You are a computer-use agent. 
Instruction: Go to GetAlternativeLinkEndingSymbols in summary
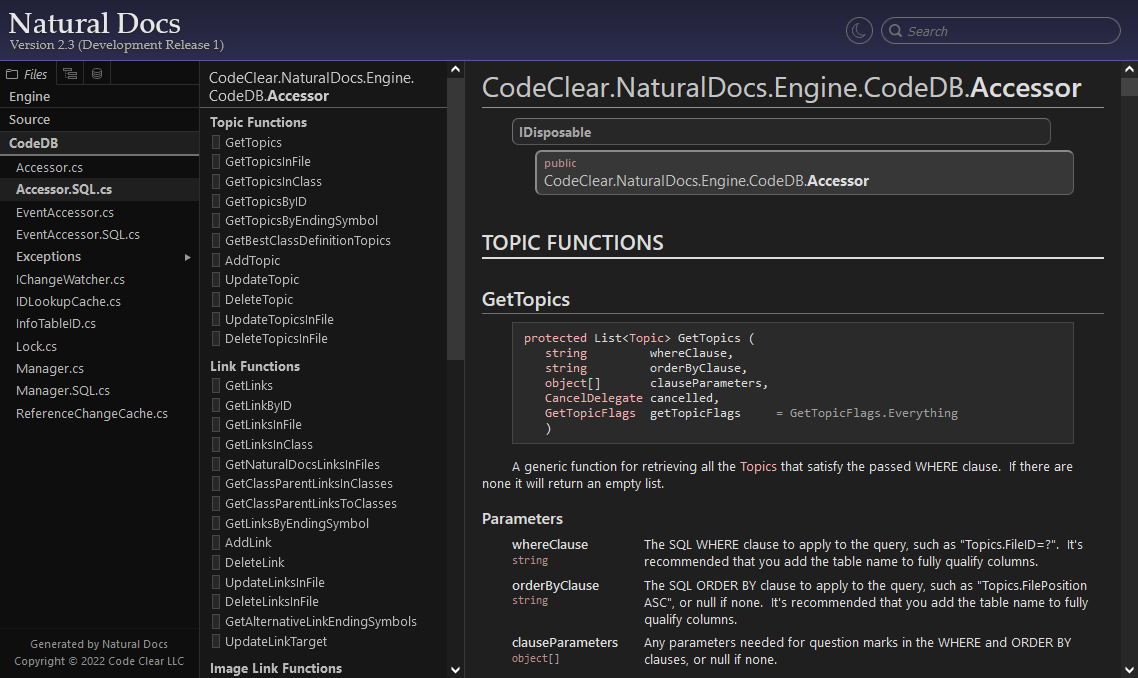[321, 621]
